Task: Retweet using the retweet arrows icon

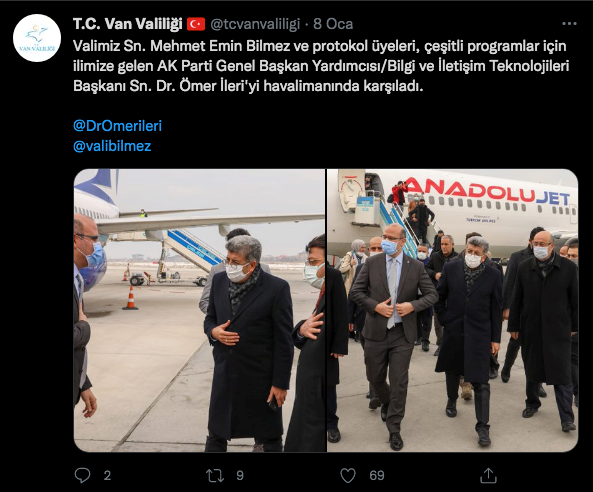Action: (x=215, y=475)
